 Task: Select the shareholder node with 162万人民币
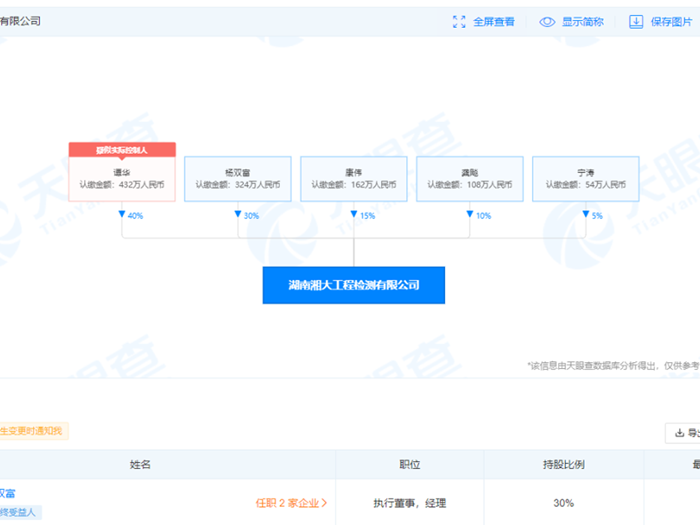(354, 179)
